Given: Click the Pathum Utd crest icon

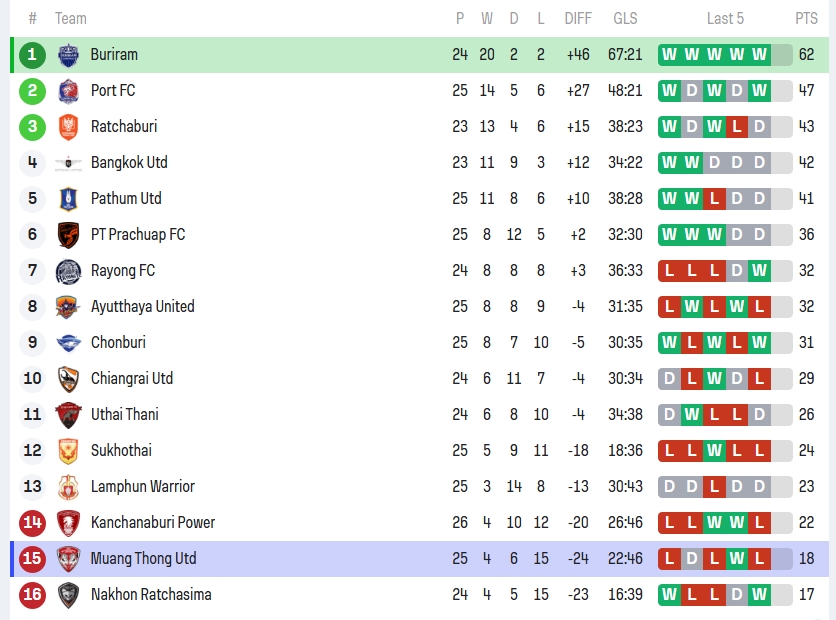Looking at the screenshot, I should coord(68,199).
